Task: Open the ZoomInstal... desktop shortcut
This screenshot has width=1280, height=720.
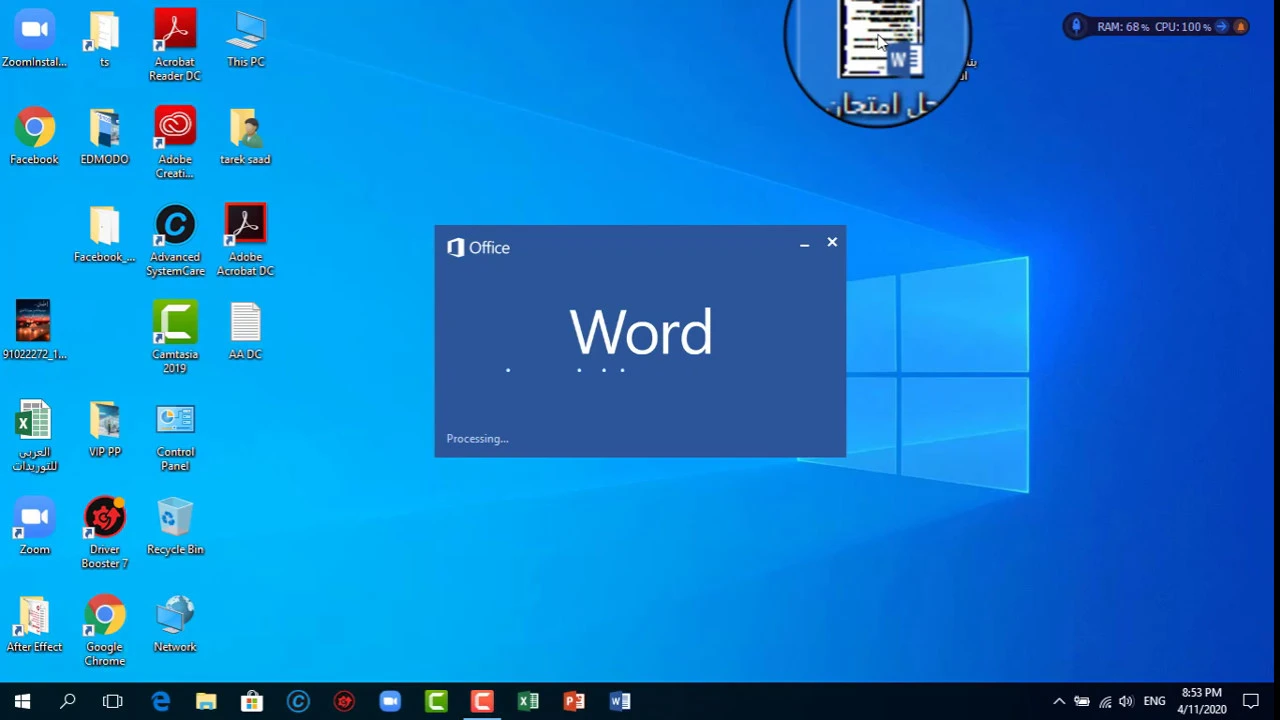Action: click(34, 40)
